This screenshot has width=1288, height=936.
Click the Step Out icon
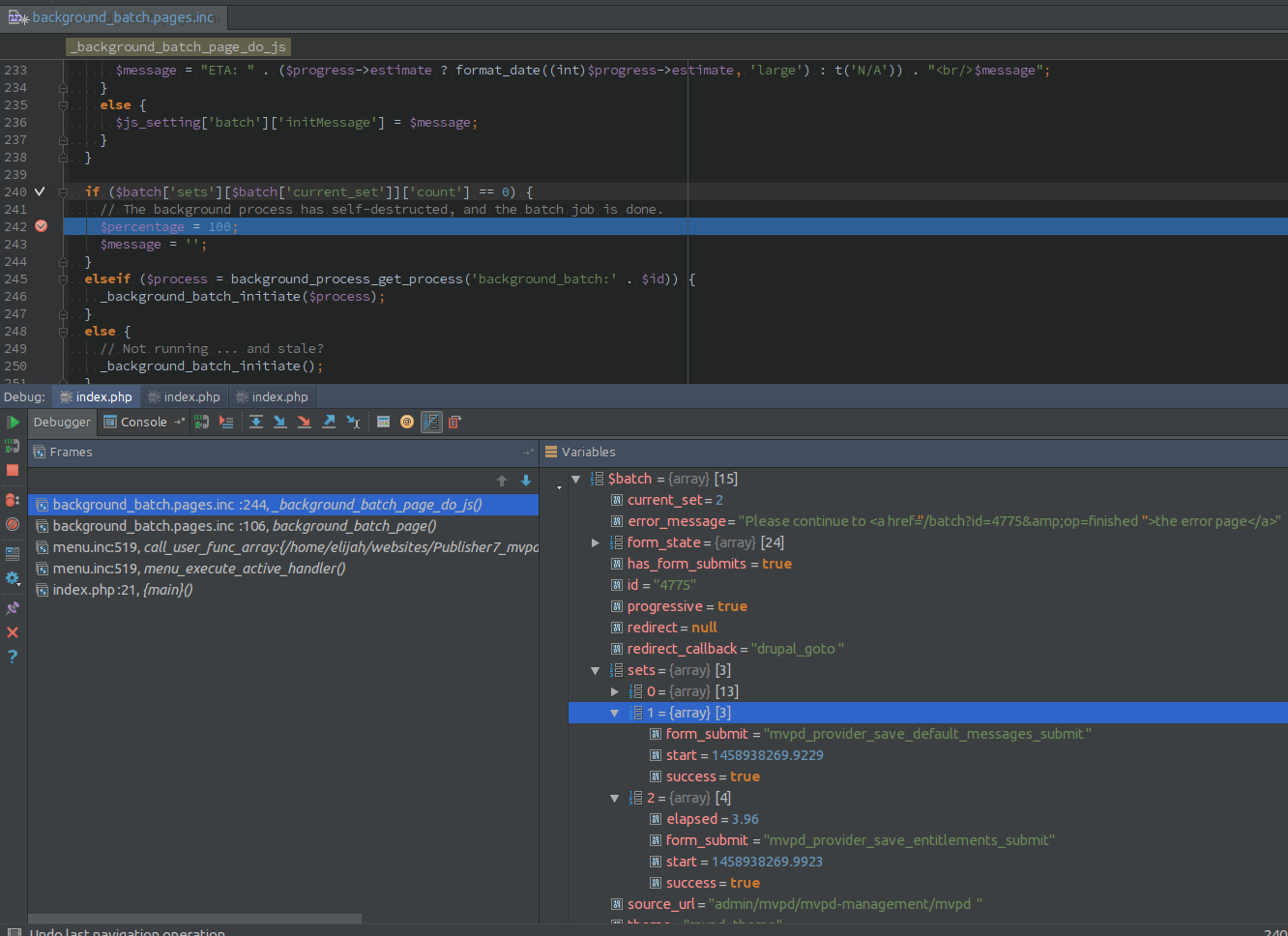click(x=329, y=422)
